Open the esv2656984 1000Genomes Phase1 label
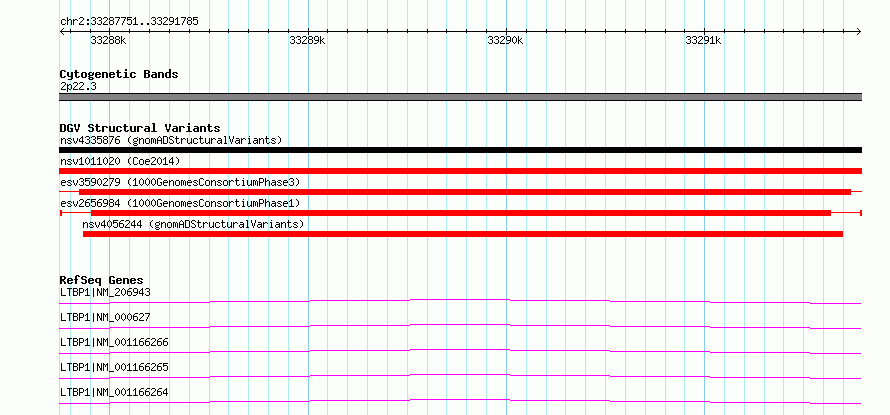 (180, 203)
